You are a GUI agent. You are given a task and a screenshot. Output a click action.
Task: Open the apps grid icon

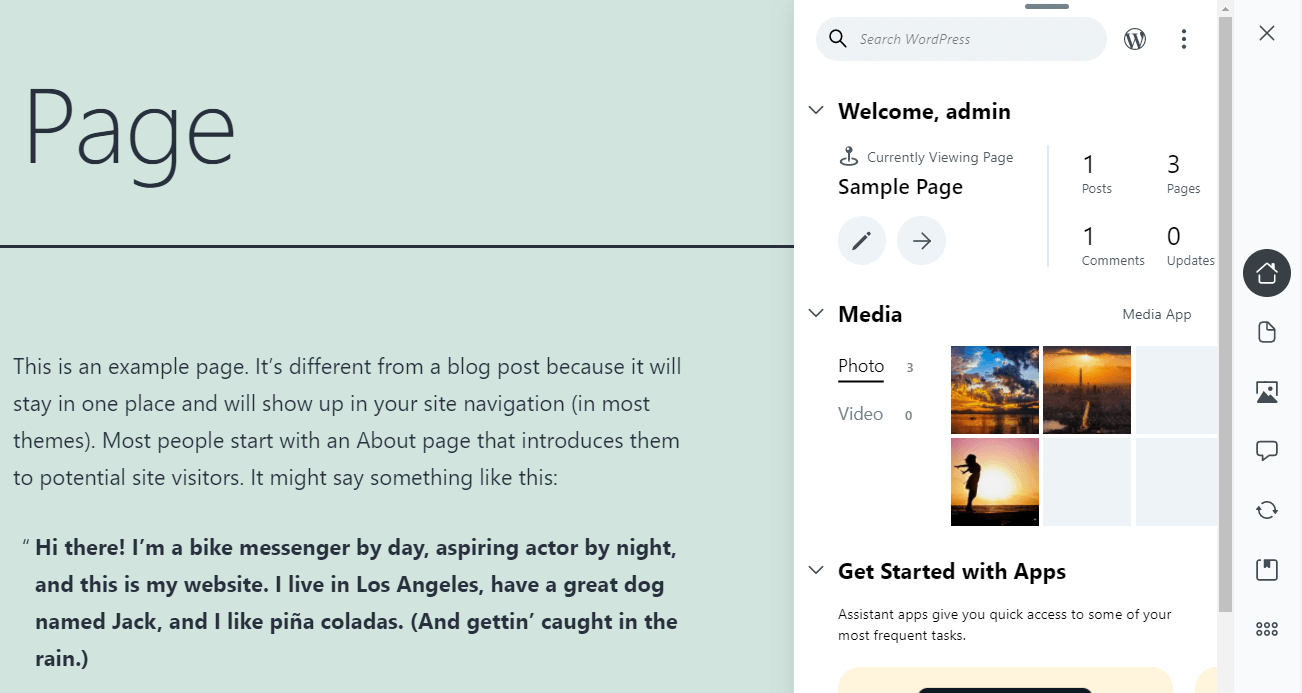pyautogui.click(x=1266, y=629)
